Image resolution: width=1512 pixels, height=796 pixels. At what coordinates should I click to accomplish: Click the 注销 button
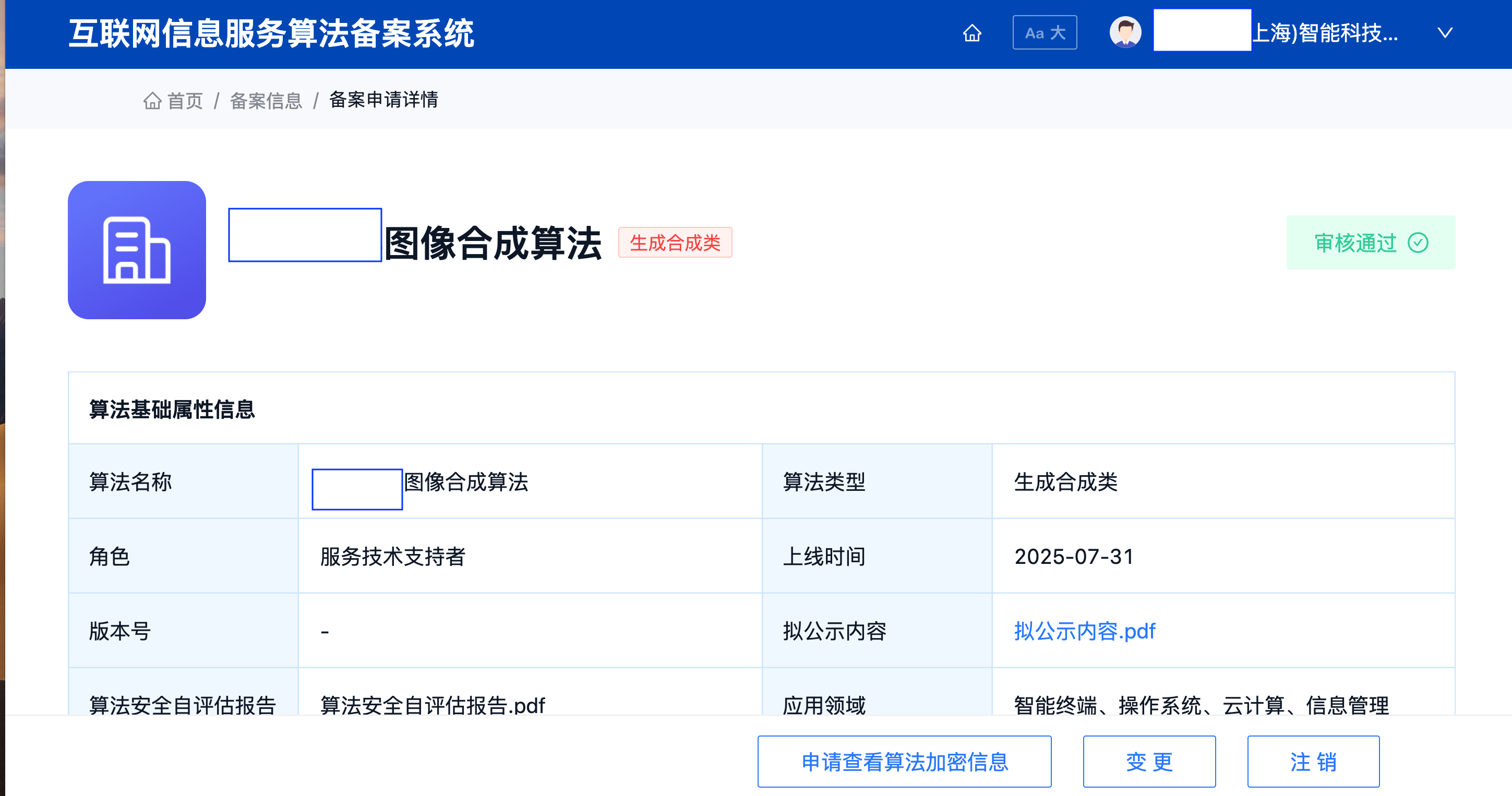tap(1313, 762)
